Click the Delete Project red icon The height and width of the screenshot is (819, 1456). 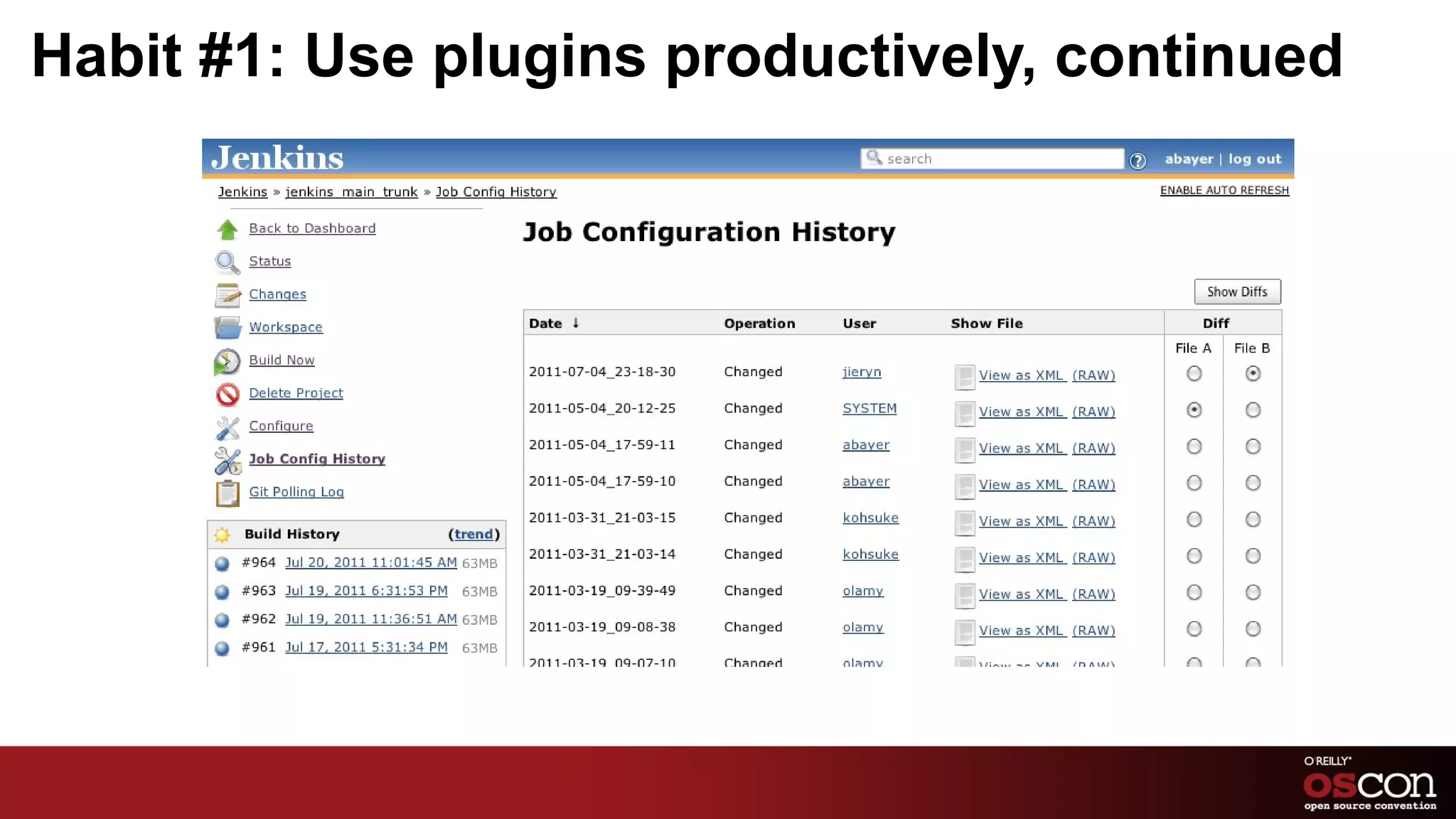pos(227,394)
